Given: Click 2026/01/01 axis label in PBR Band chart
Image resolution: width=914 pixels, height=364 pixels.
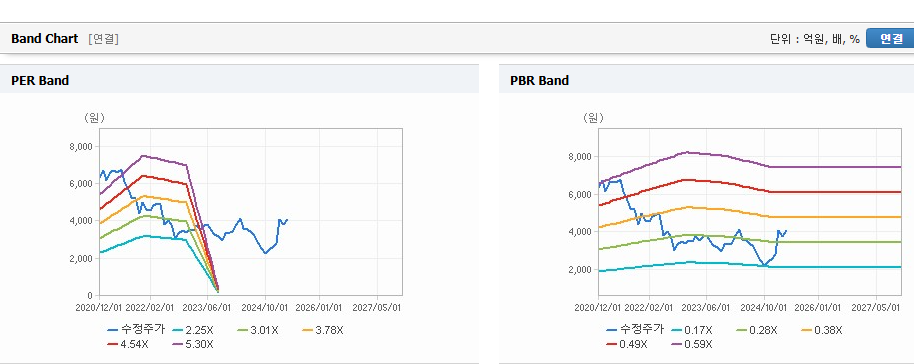Looking at the screenshot, I should coord(818,307).
